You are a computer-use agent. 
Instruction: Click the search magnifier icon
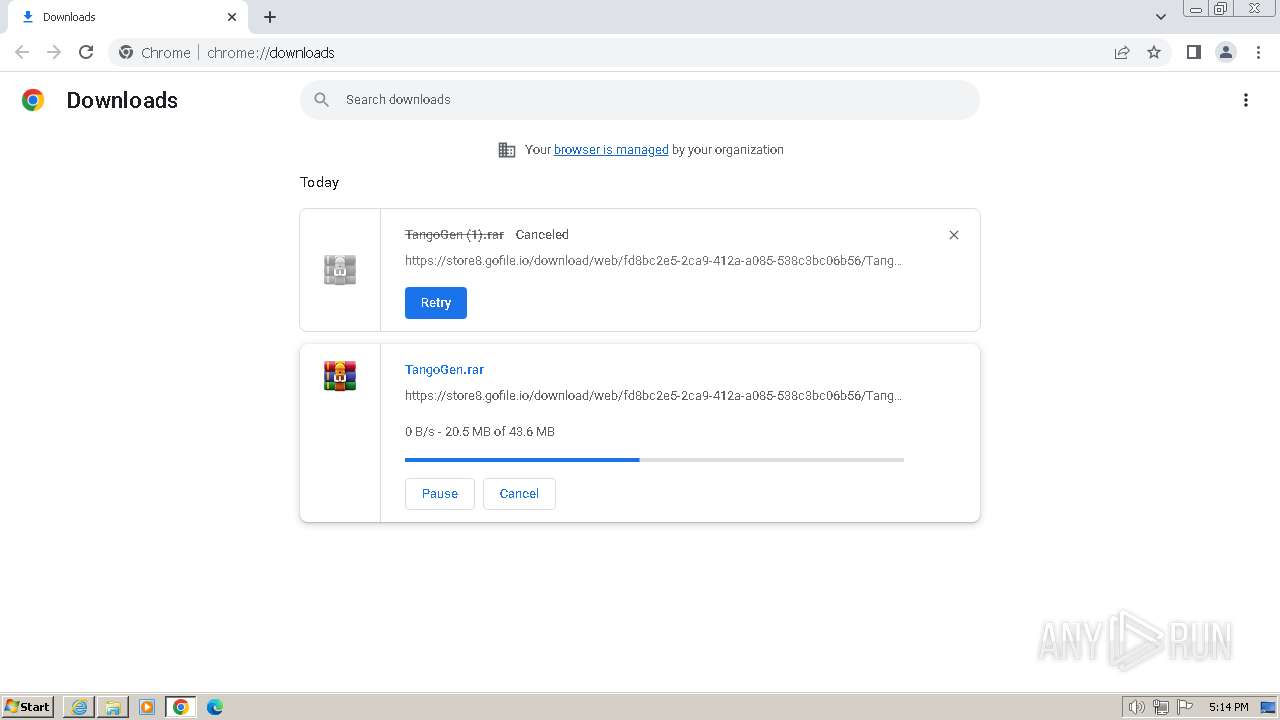321,100
